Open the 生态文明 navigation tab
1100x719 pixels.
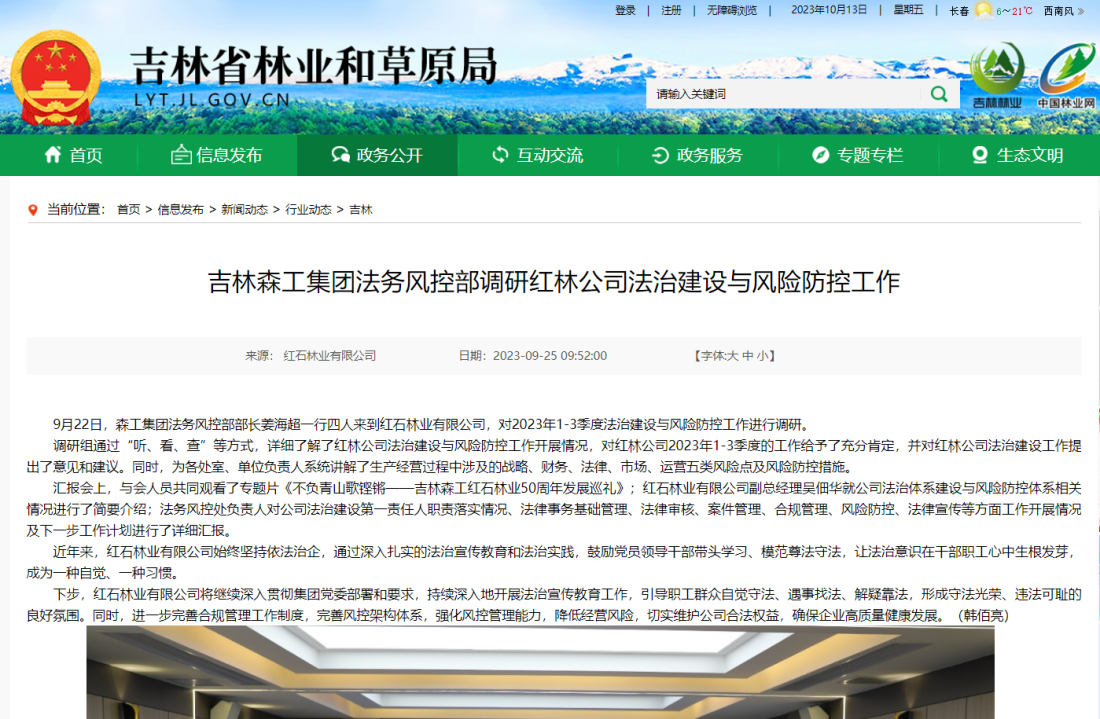[1017, 155]
